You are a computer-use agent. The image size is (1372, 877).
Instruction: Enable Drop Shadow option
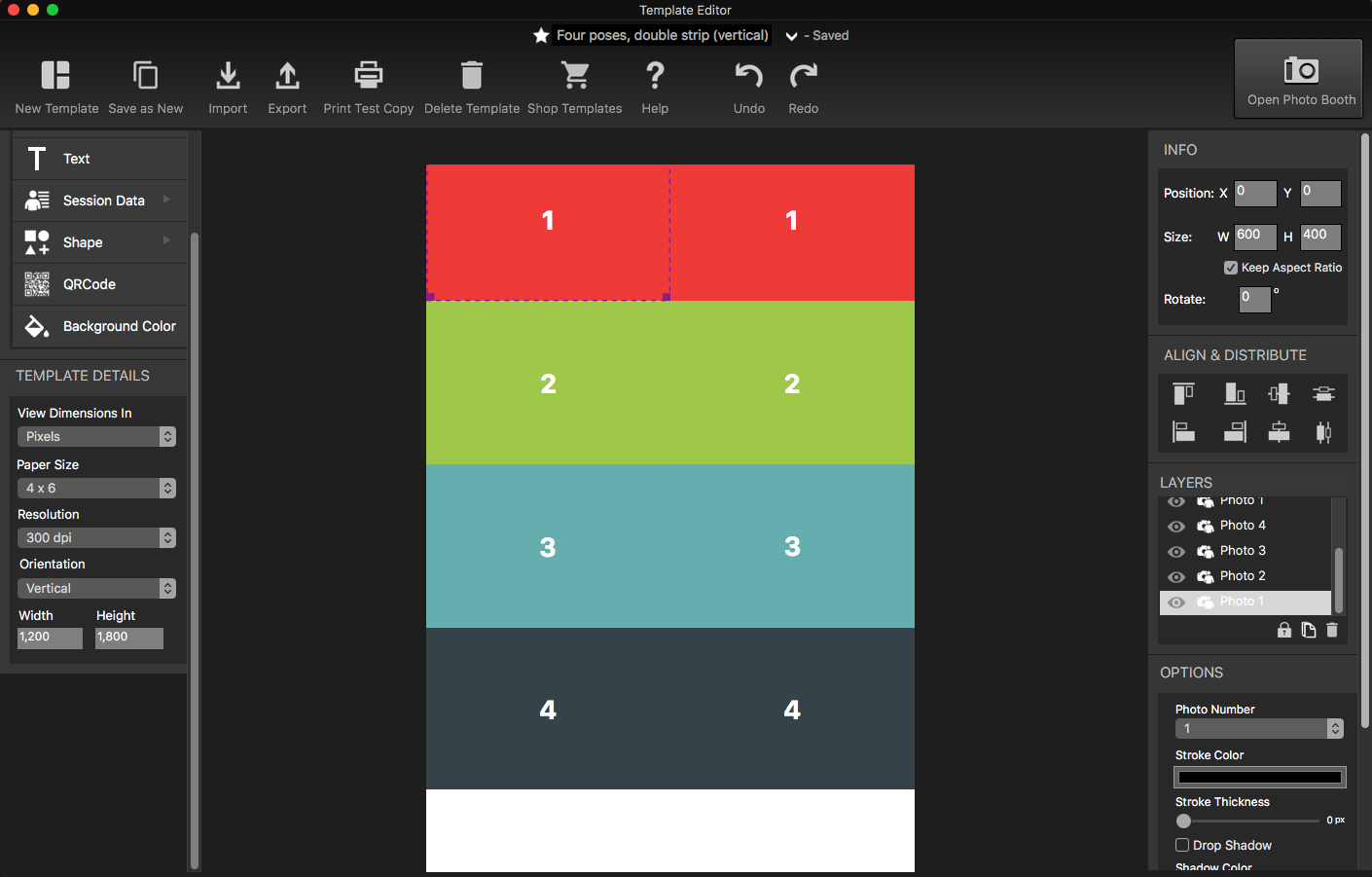tap(1182, 845)
